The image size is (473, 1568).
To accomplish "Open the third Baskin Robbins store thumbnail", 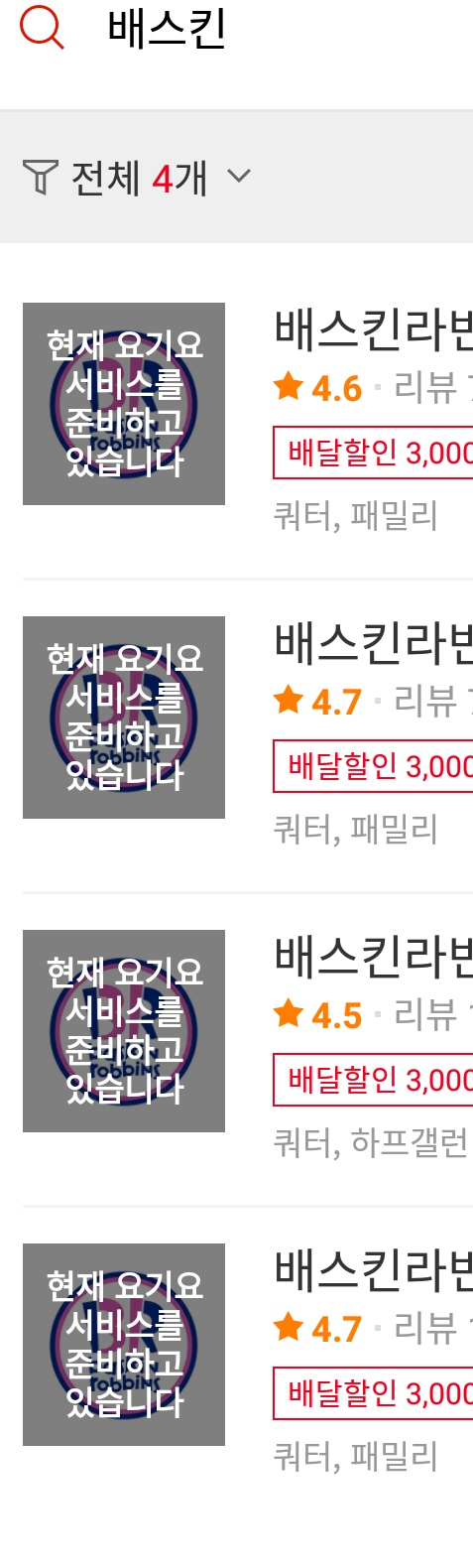I will tap(124, 1031).
